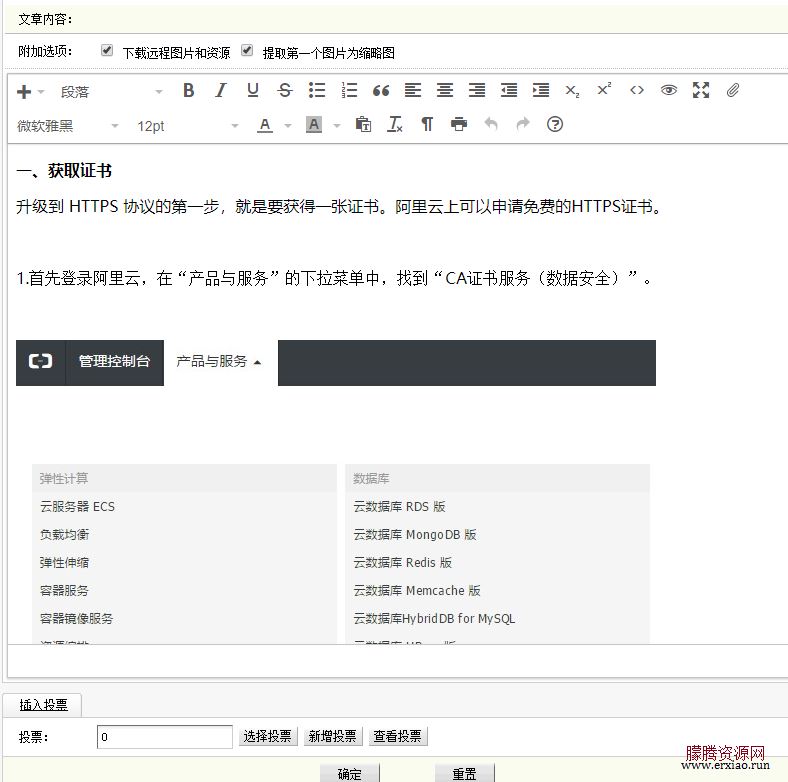Click the 云数据库 MongoDB 版 text
This screenshot has height=782, width=788.
coord(415,535)
